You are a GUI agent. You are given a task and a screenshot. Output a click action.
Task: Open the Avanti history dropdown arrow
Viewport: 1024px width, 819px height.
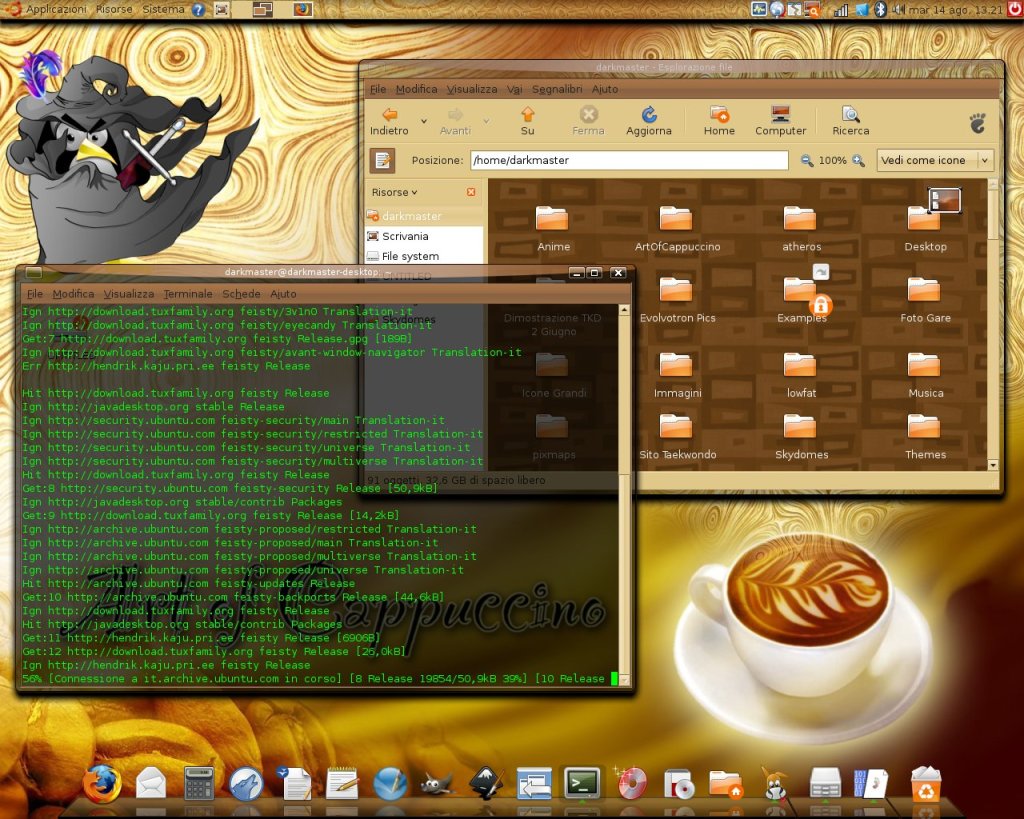486,121
